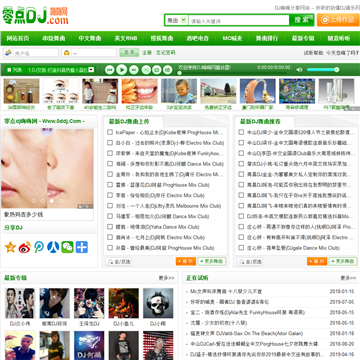Click the user avatar icon beside username field
The height and width of the screenshot is (360, 360).
(8, 53)
